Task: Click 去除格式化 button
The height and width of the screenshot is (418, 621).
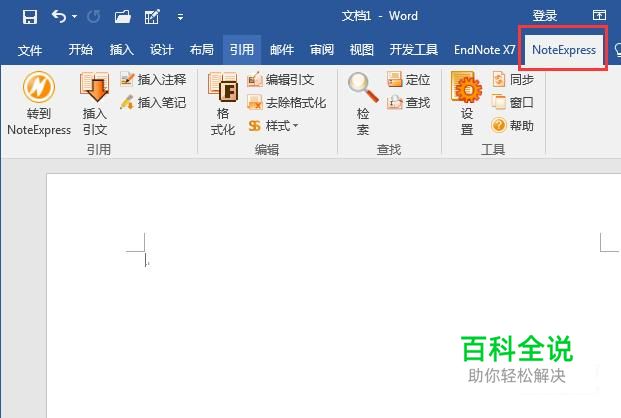Action: point(287,103)
